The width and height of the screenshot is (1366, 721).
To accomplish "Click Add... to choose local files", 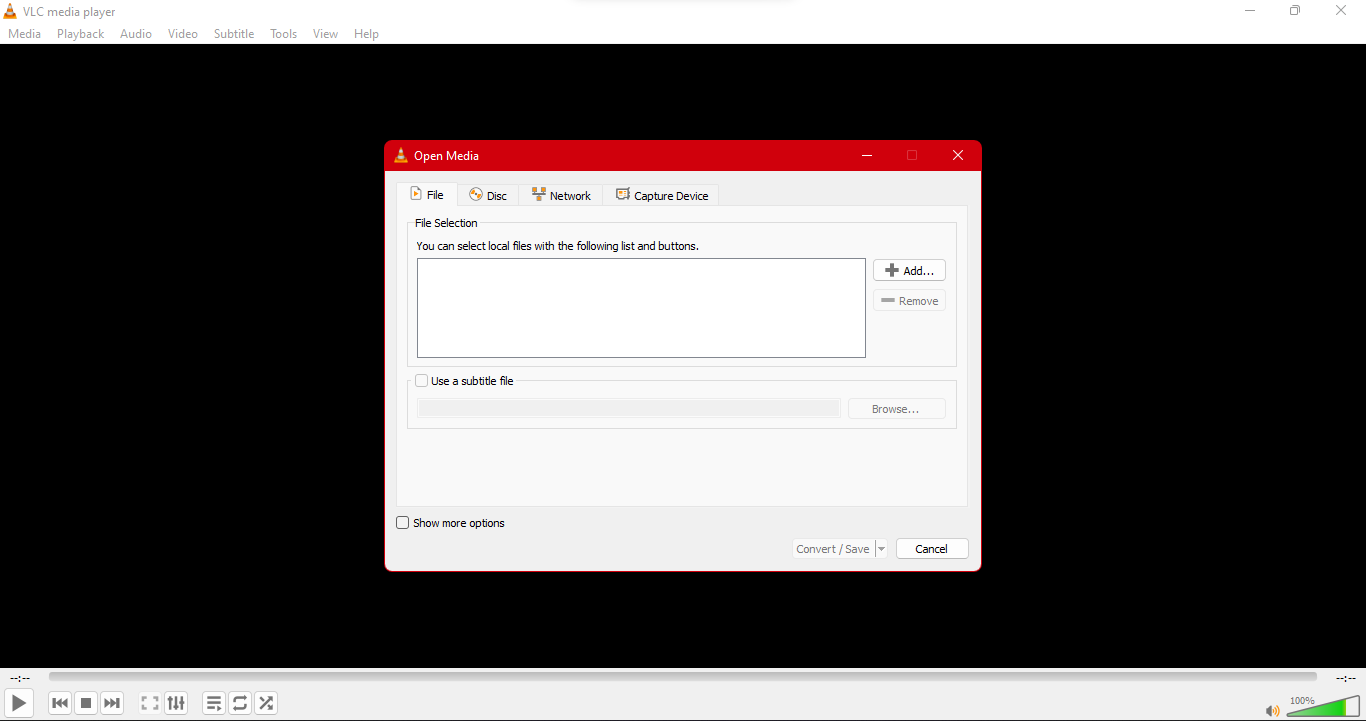I will tap(909, 271).
